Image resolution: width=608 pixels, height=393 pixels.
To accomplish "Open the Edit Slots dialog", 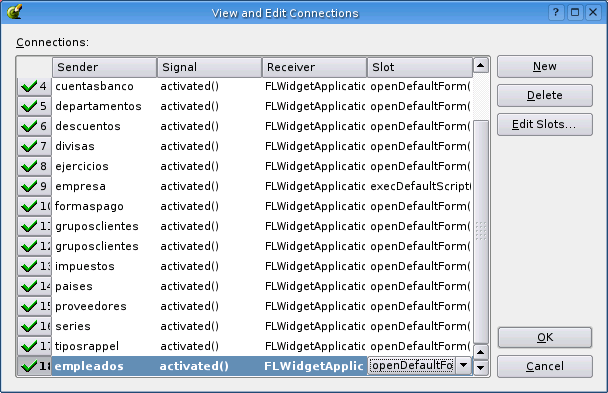I will pyautogui.click(x=545, y=124).
